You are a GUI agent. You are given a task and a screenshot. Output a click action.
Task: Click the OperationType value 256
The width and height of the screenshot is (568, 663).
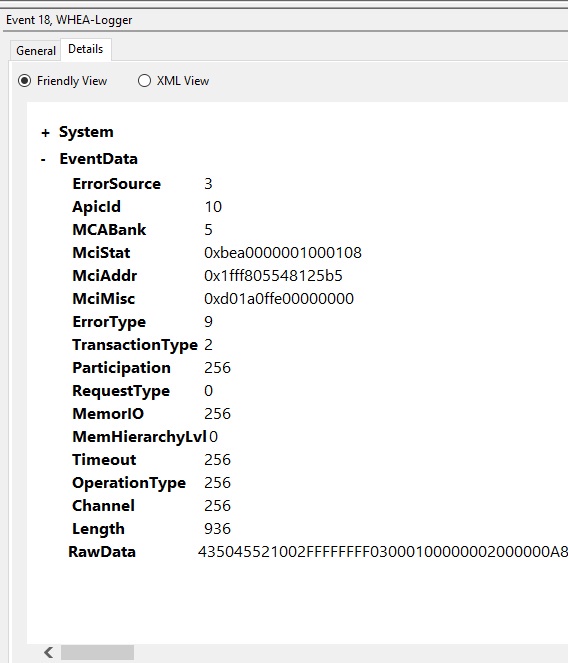217,483
